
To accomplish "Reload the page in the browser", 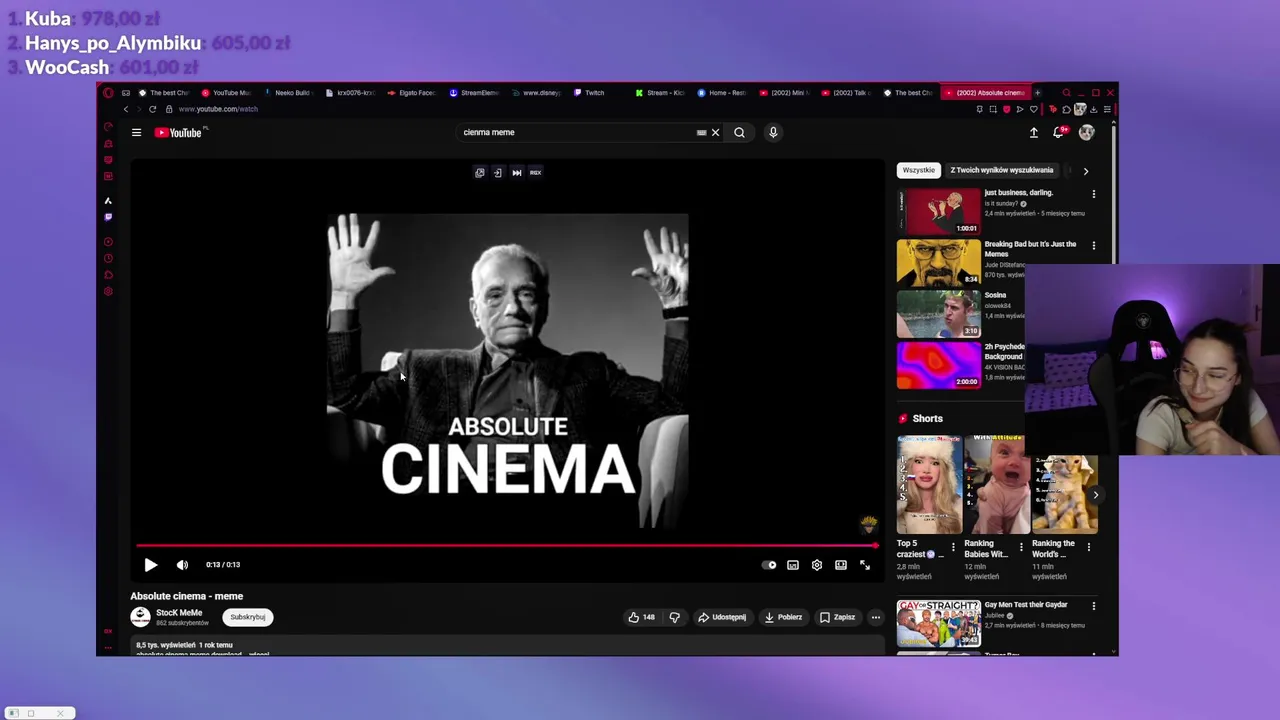I will (152, 109).
